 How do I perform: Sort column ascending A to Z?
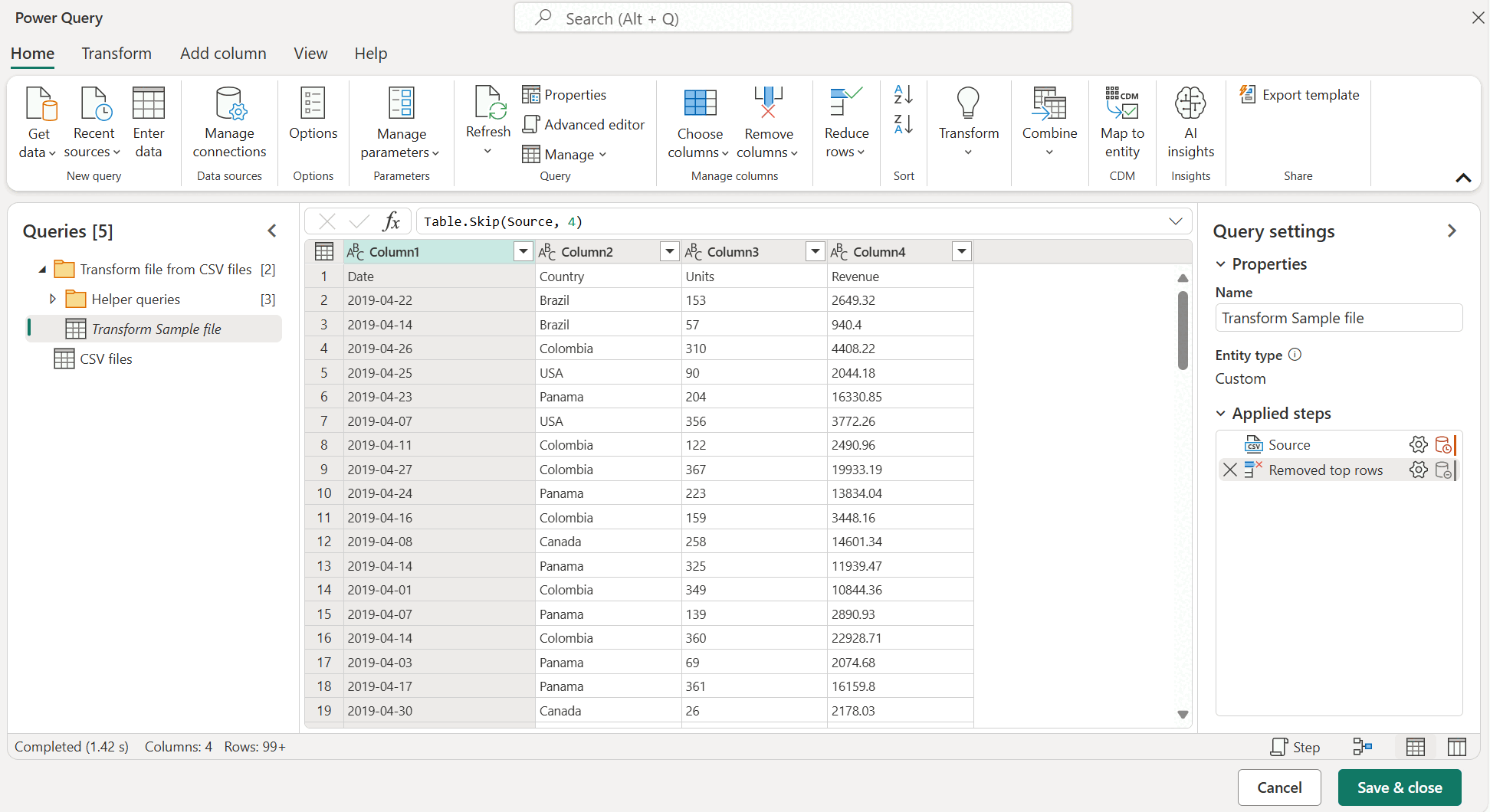tap(904, 94)
